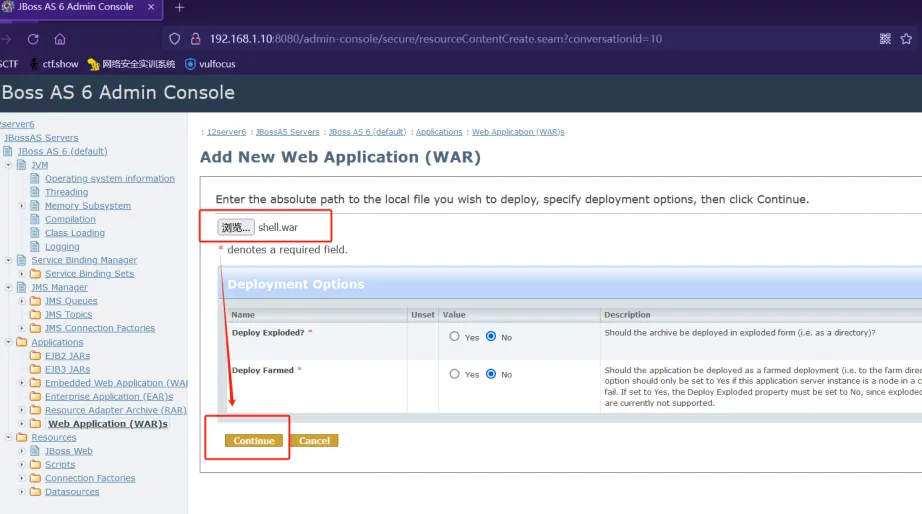This screenshot has width=922, height=514.
Task: Open Operating system information tree link
Action: point(110,178)
